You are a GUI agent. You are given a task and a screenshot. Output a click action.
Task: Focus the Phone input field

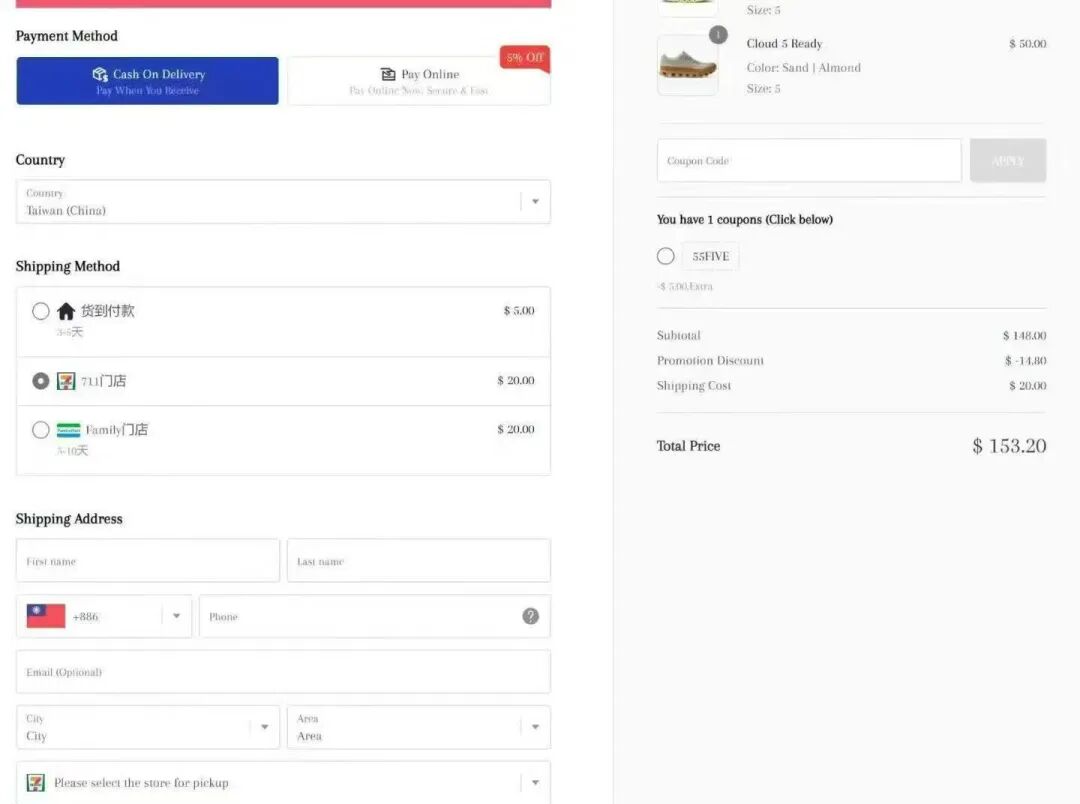click(375, 617)
